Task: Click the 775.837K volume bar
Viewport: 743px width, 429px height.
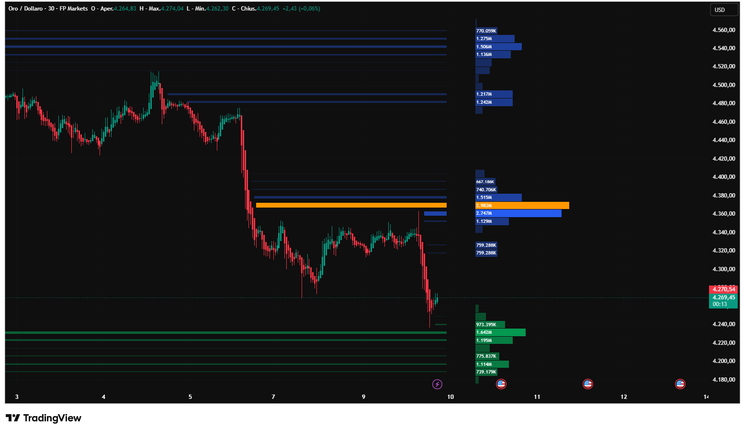Action: pos(487,356)
